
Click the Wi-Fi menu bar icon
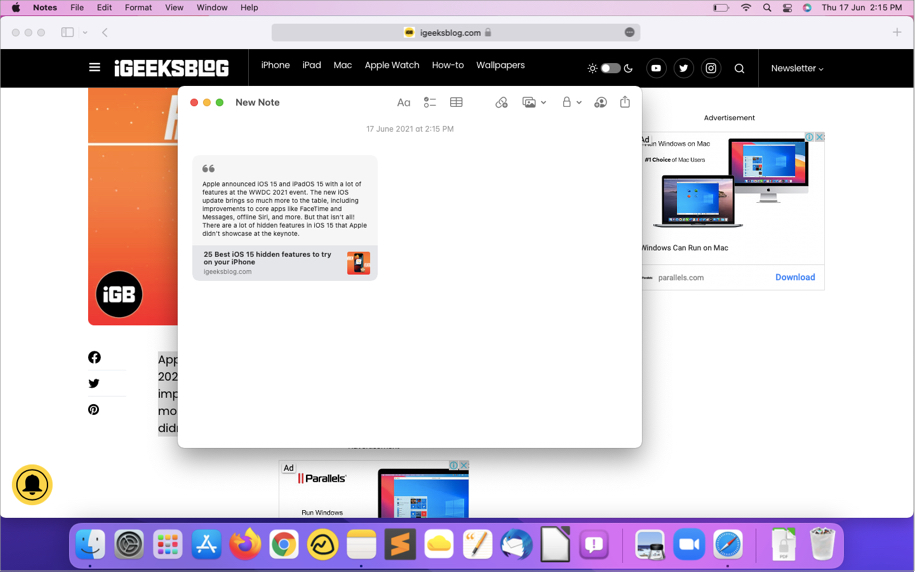[746, 8]
